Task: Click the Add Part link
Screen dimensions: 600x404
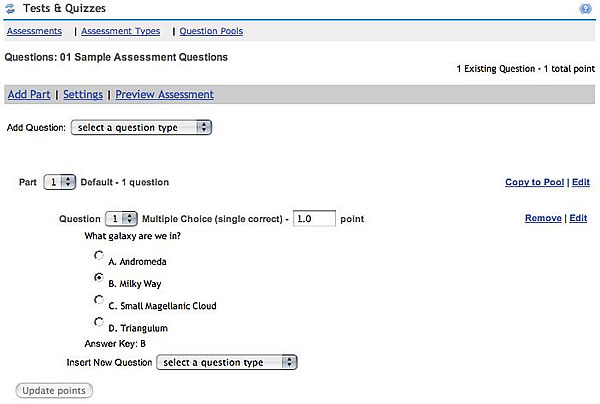Action: point(29,94)
